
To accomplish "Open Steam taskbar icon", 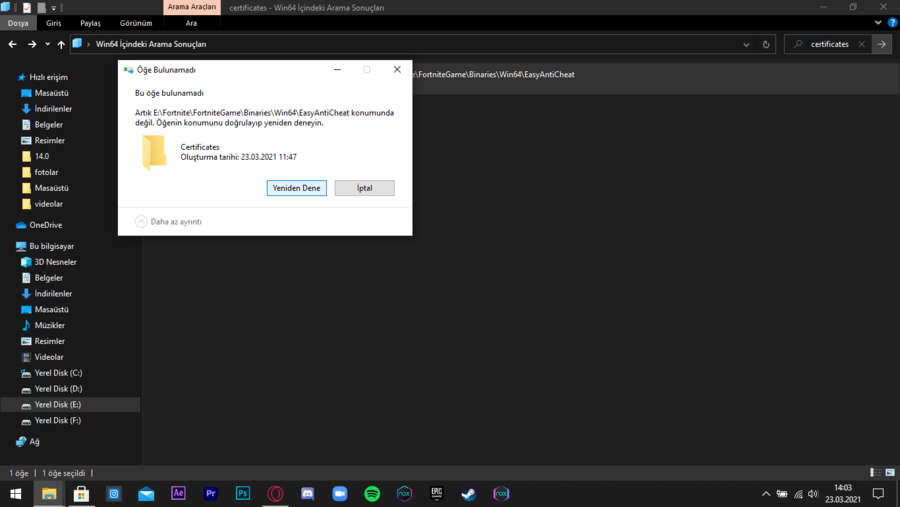I will (469, 494).
